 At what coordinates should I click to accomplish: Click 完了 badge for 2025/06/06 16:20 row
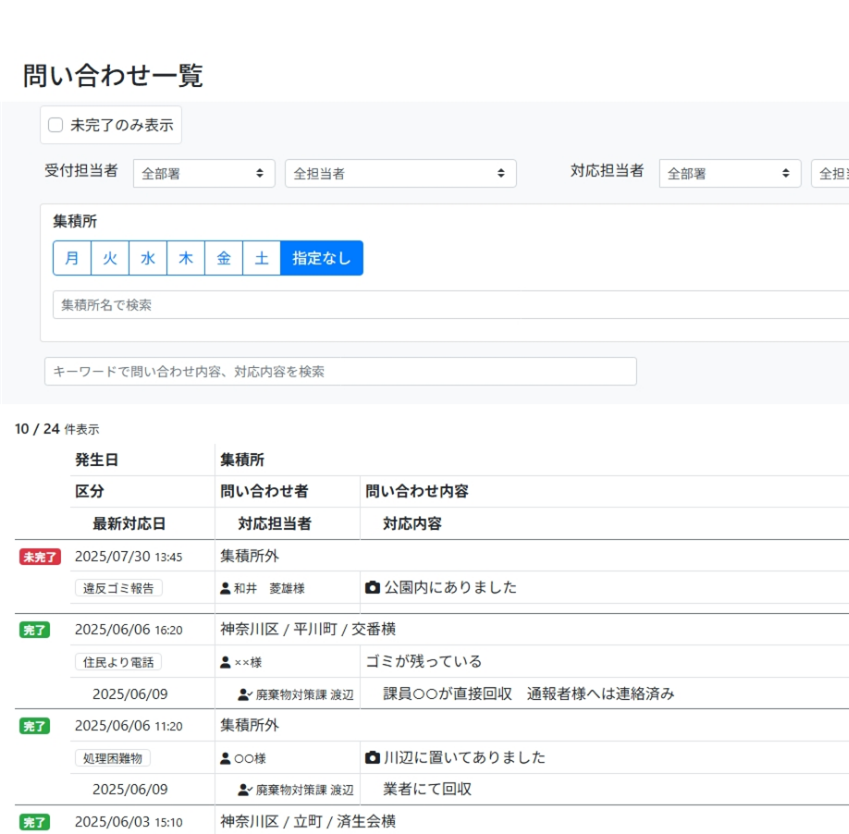coord(35,630)
